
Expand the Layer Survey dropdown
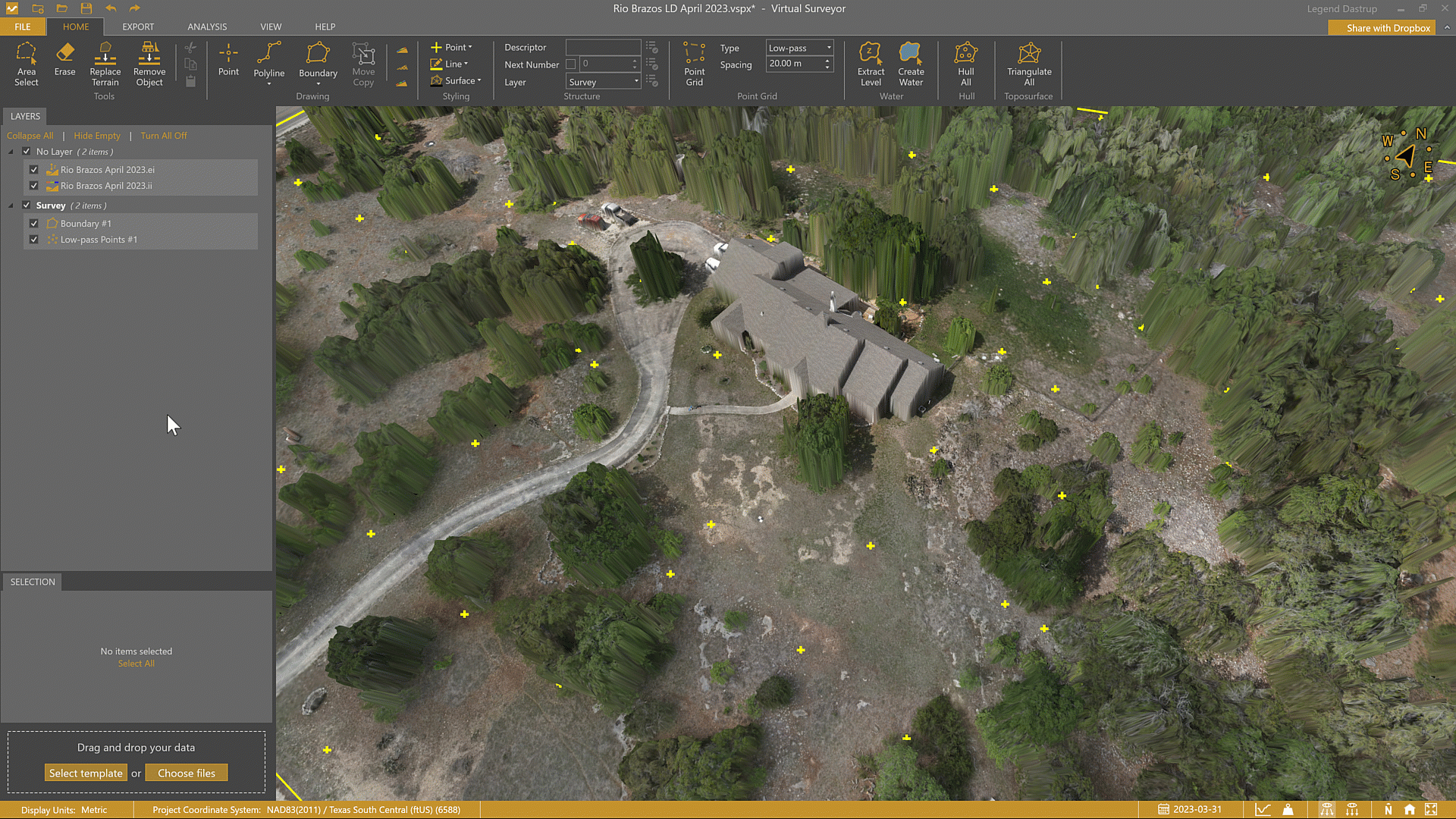604,82
